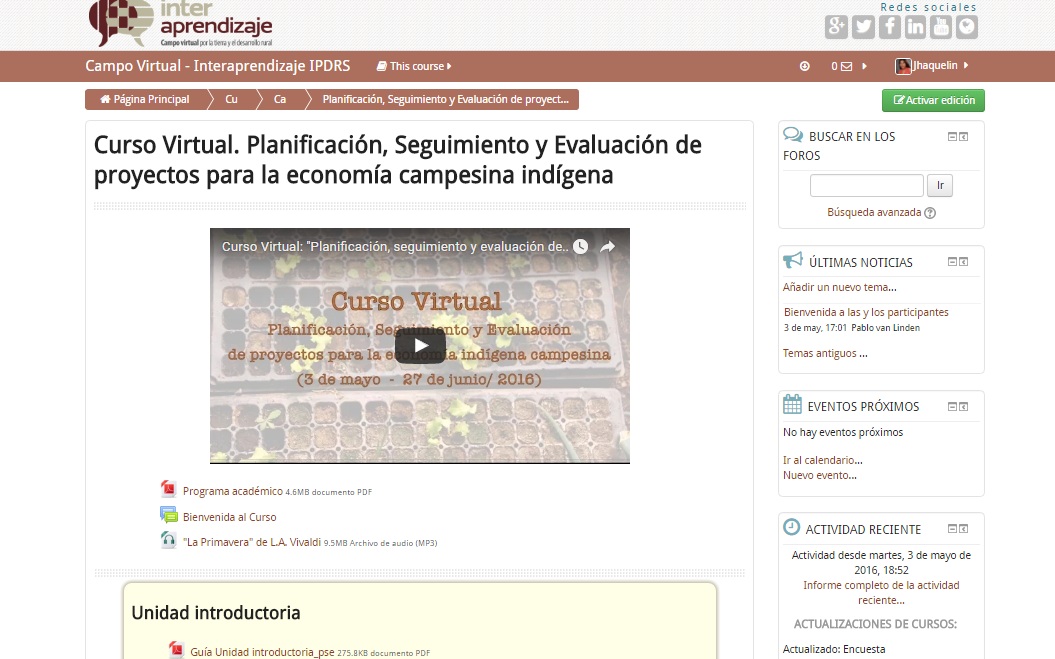The image size is (1055, 659).
Task: Click the PDF icon beside Programa académico
Action: (168, 489)
